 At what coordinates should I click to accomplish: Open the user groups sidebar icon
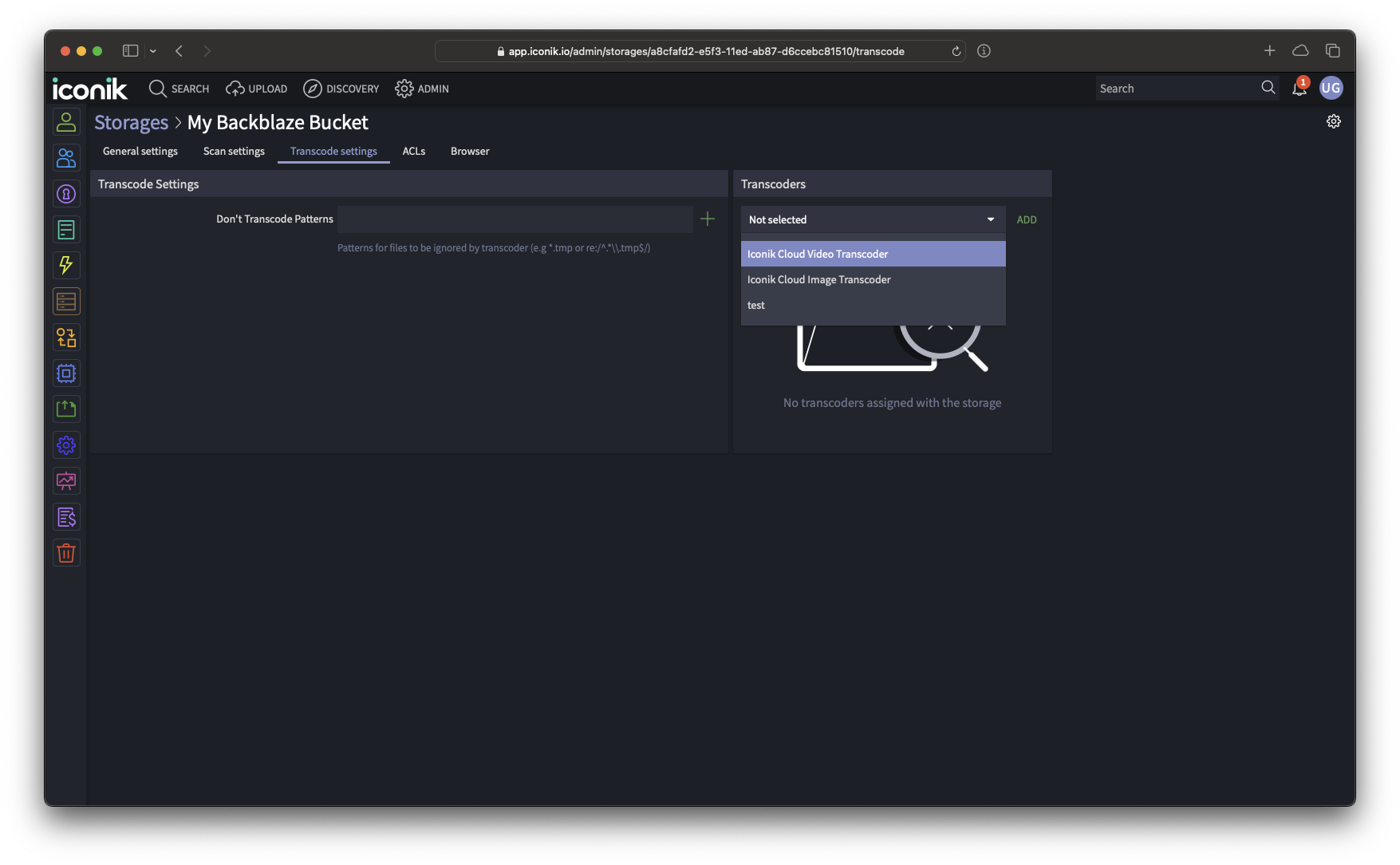66,158
